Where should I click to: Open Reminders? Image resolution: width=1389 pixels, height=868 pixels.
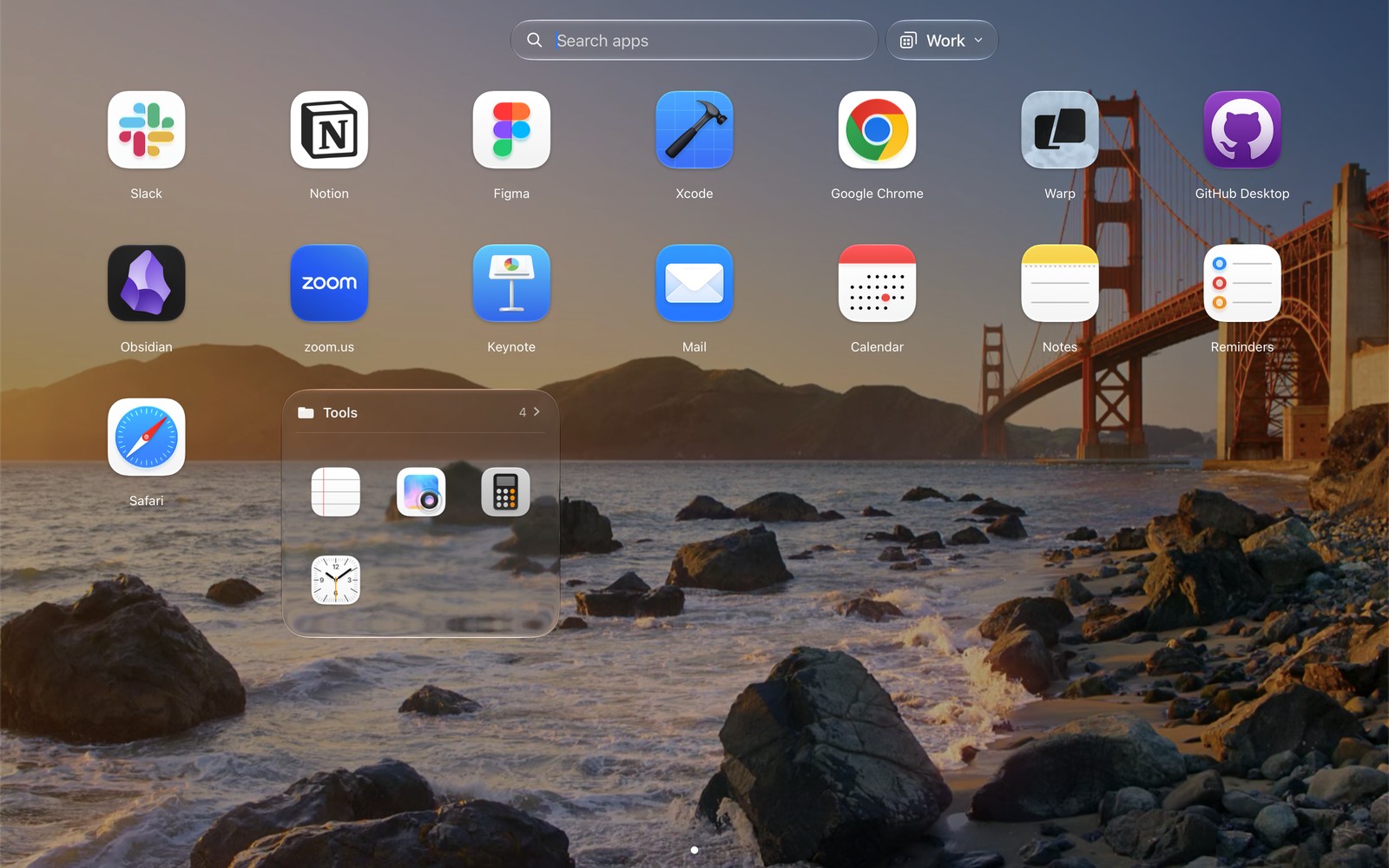[x=1242, y=283]
